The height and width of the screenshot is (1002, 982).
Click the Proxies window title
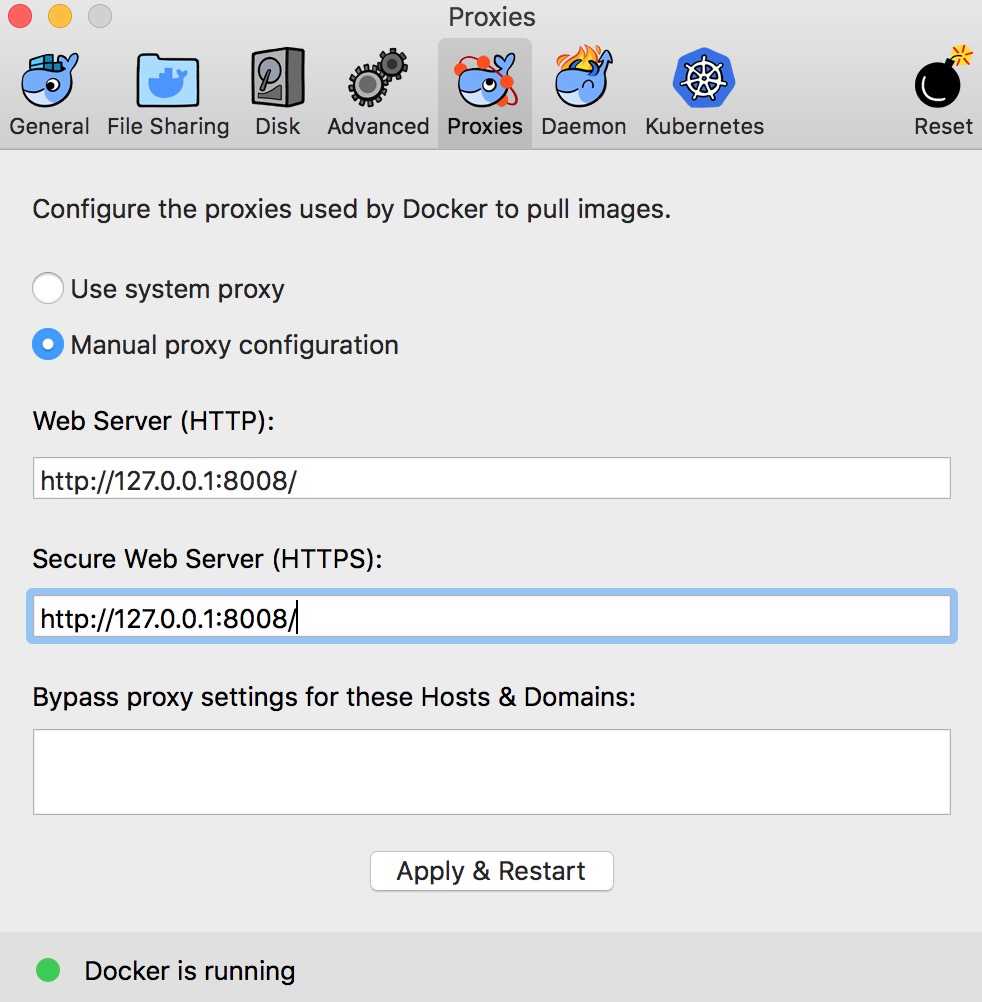click(x=491, y=17)
